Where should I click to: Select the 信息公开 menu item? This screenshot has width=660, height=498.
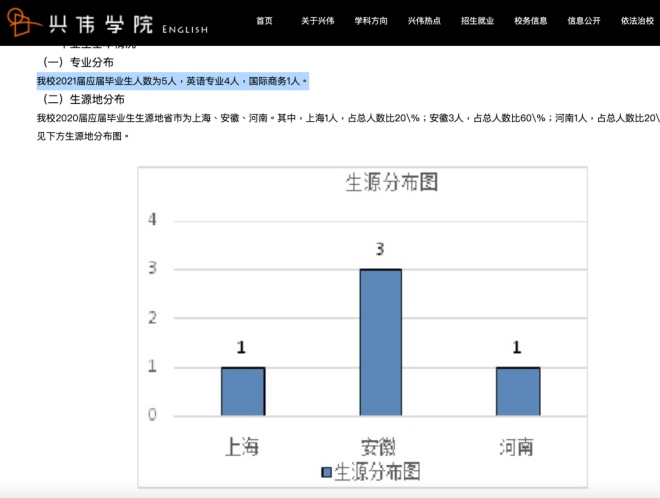point(584,21)
